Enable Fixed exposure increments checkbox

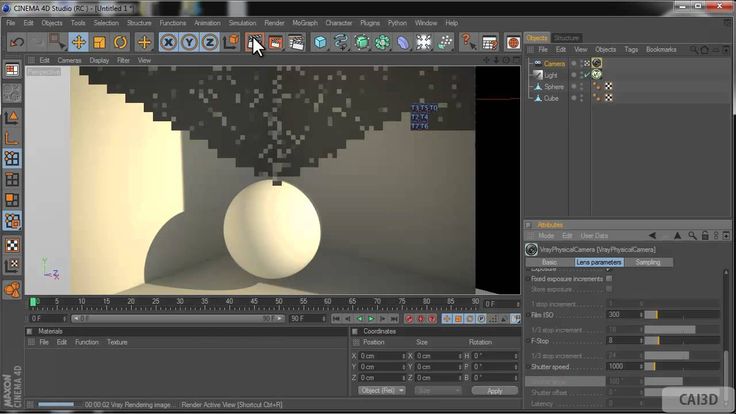click(609, 278)
